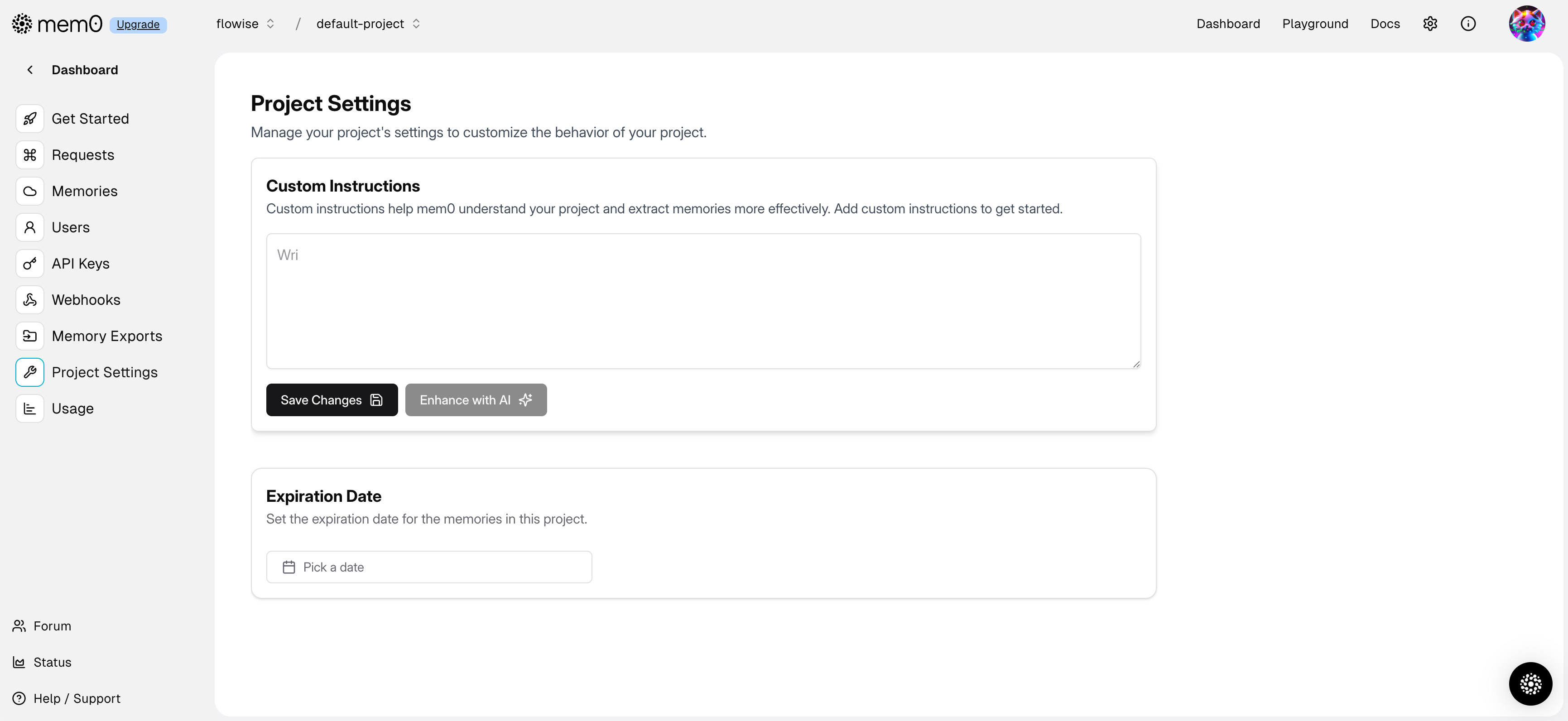
Task: Open the mem0 logo icon
Action: (22, 23)
